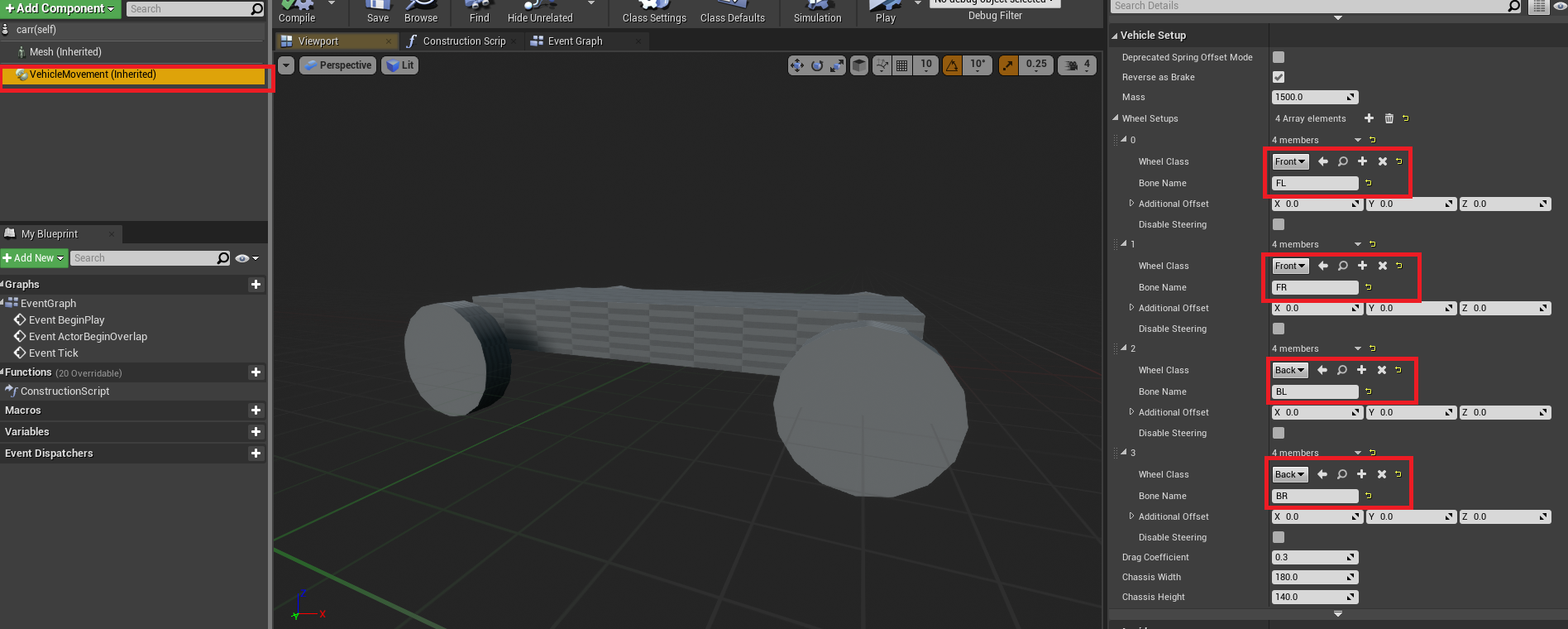The image size is (1568, 629).
Task: Toggle rotation snap angle icon
Action: pos(952,65)
